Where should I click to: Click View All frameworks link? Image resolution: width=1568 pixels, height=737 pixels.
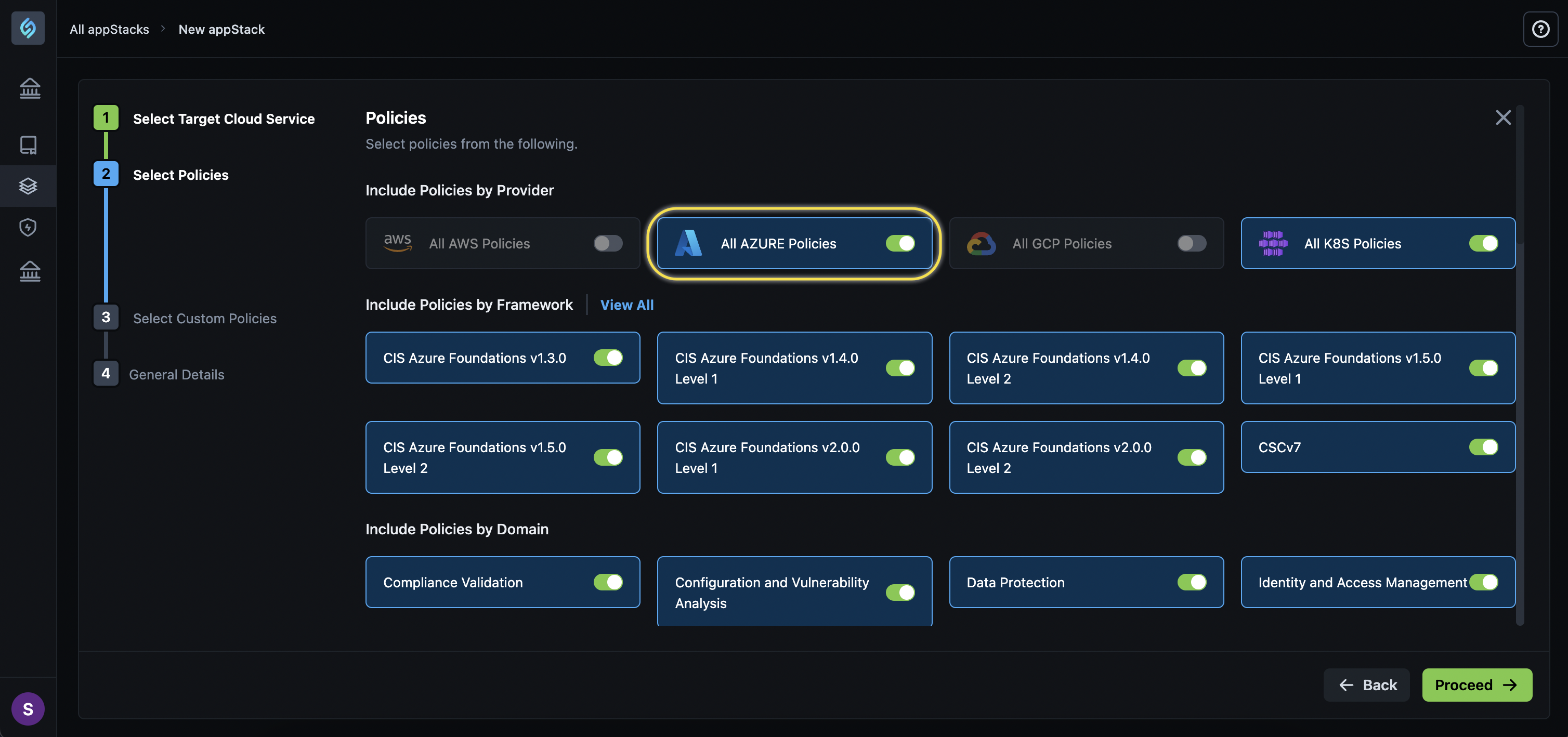pyautogui.click(x=626, y=305)
